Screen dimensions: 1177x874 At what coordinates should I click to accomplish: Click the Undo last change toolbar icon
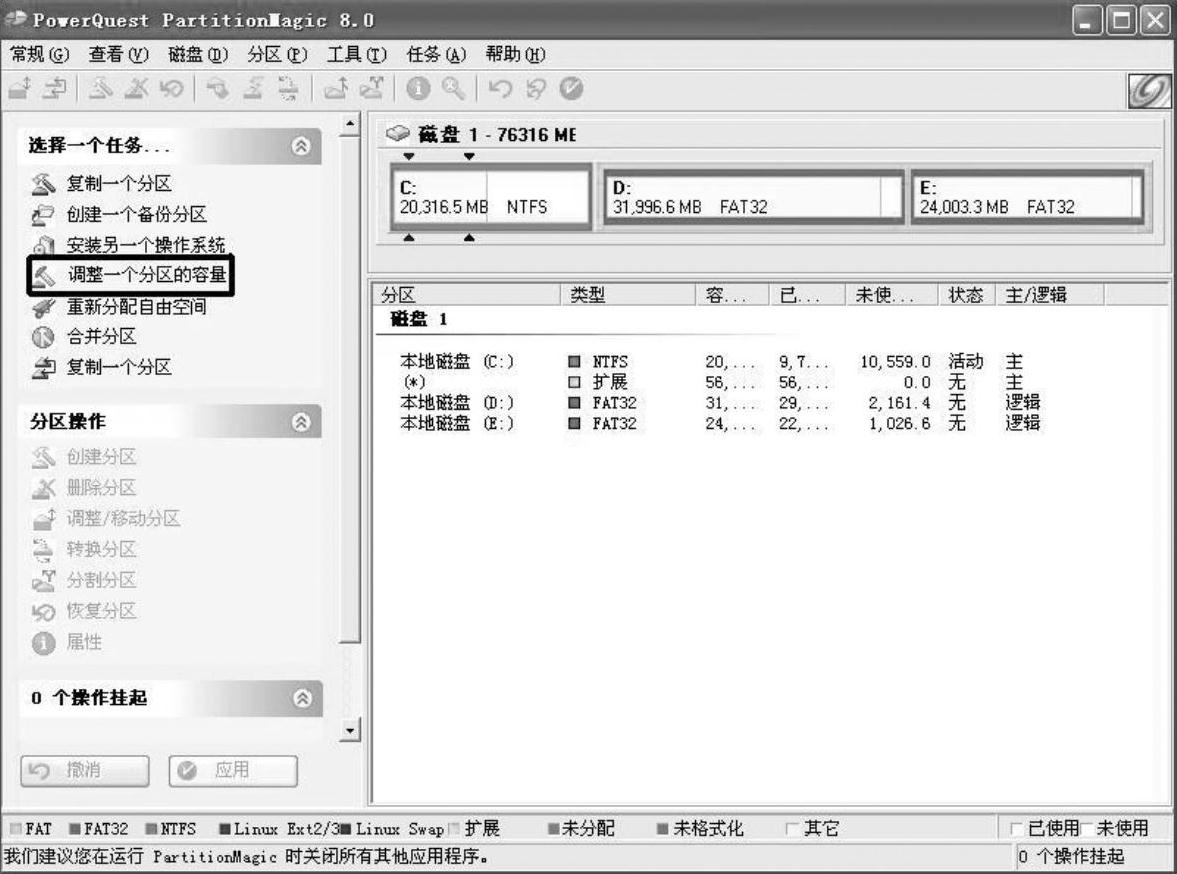(x=500, y=89)
